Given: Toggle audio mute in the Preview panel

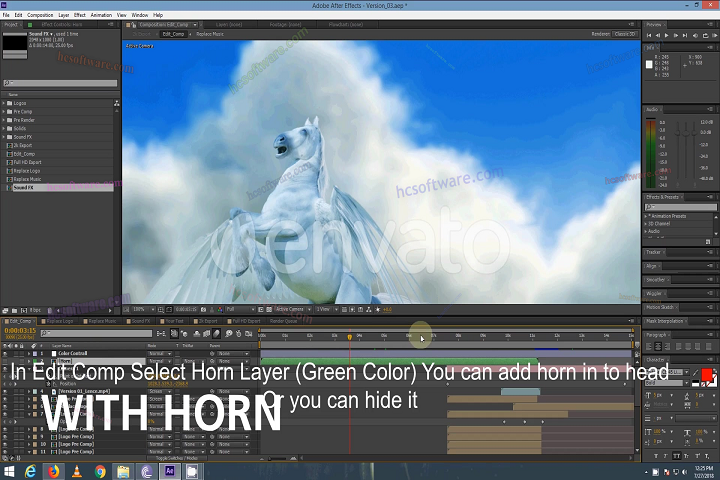Looking at the screenshot, I should pos(695,35).
